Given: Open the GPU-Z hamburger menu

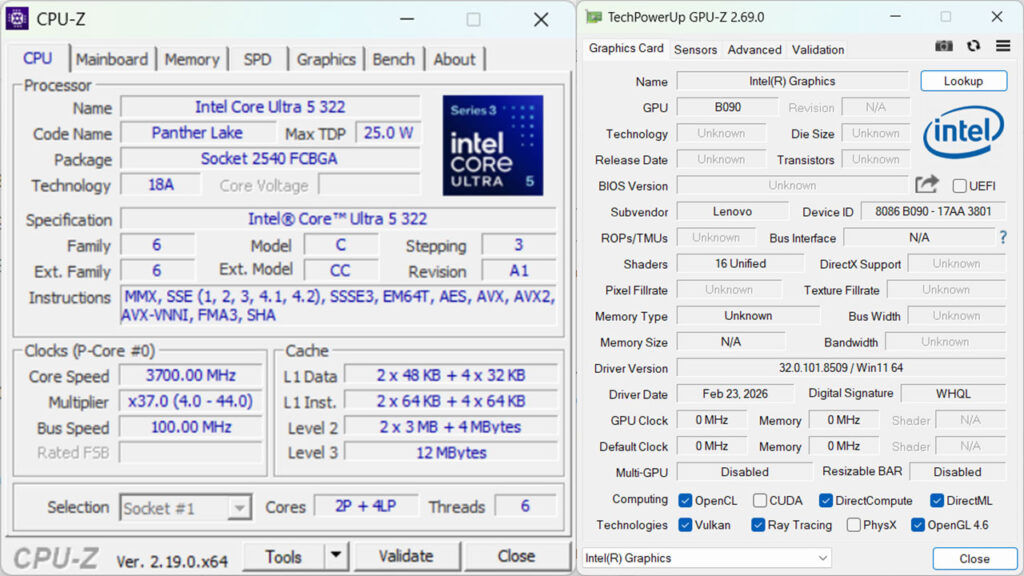Looking at the screenshot, I should coord(1003,46).
